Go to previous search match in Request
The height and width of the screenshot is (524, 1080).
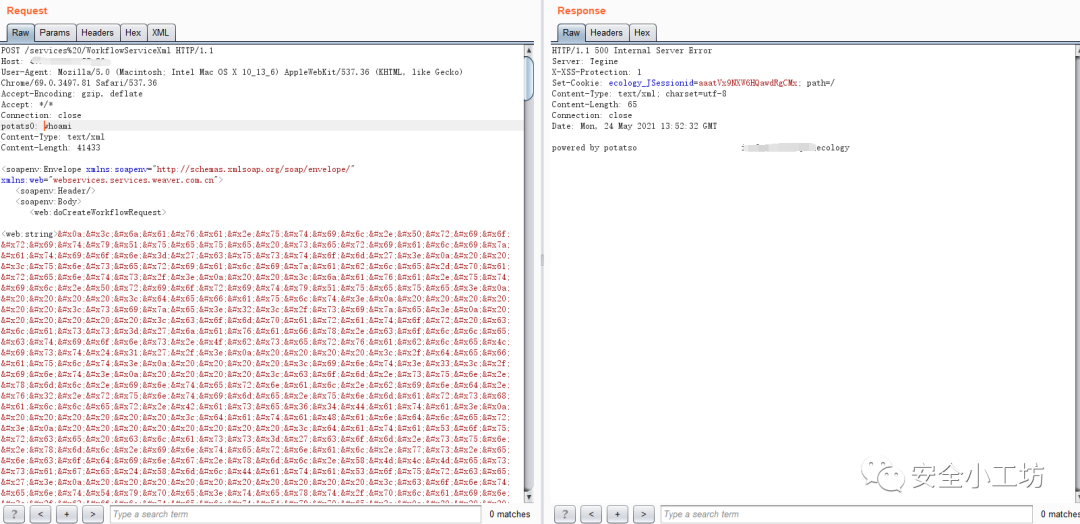41,514
